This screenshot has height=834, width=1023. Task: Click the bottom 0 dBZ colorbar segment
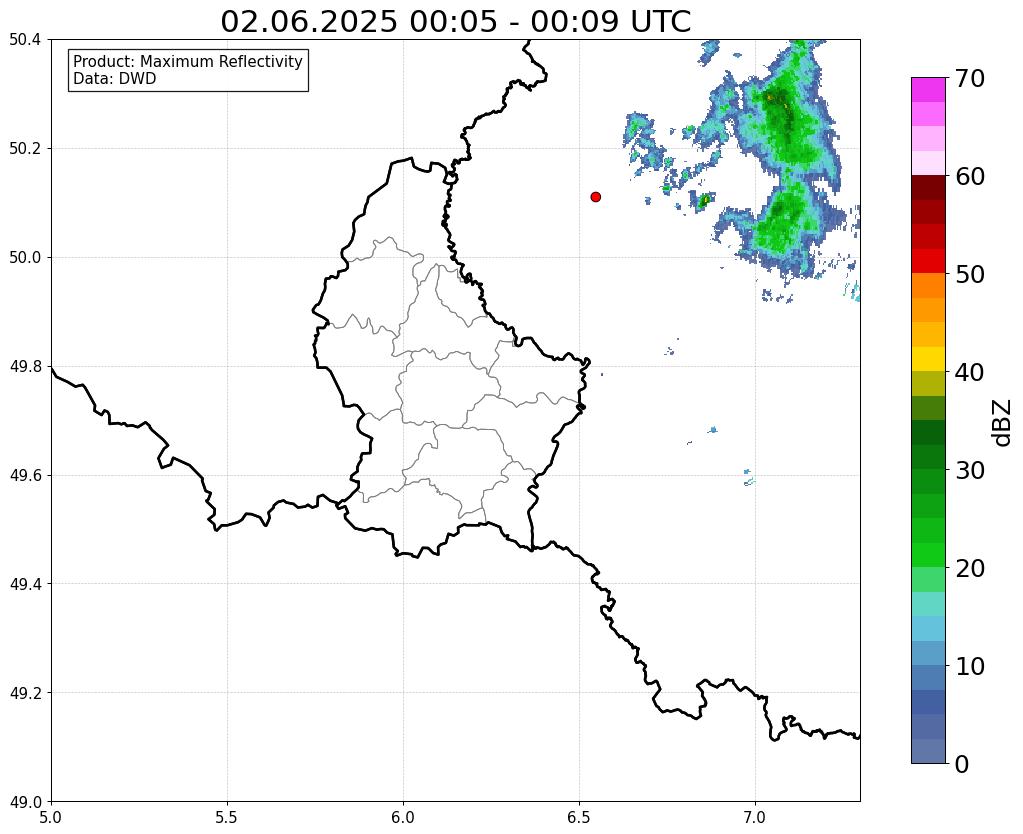(x=928, y=750)
